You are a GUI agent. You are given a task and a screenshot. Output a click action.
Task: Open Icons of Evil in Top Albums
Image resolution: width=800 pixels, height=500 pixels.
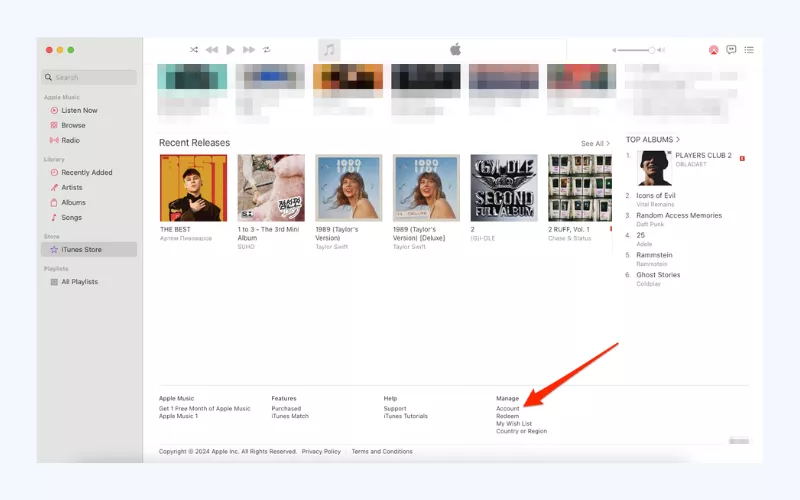point(656,195)
